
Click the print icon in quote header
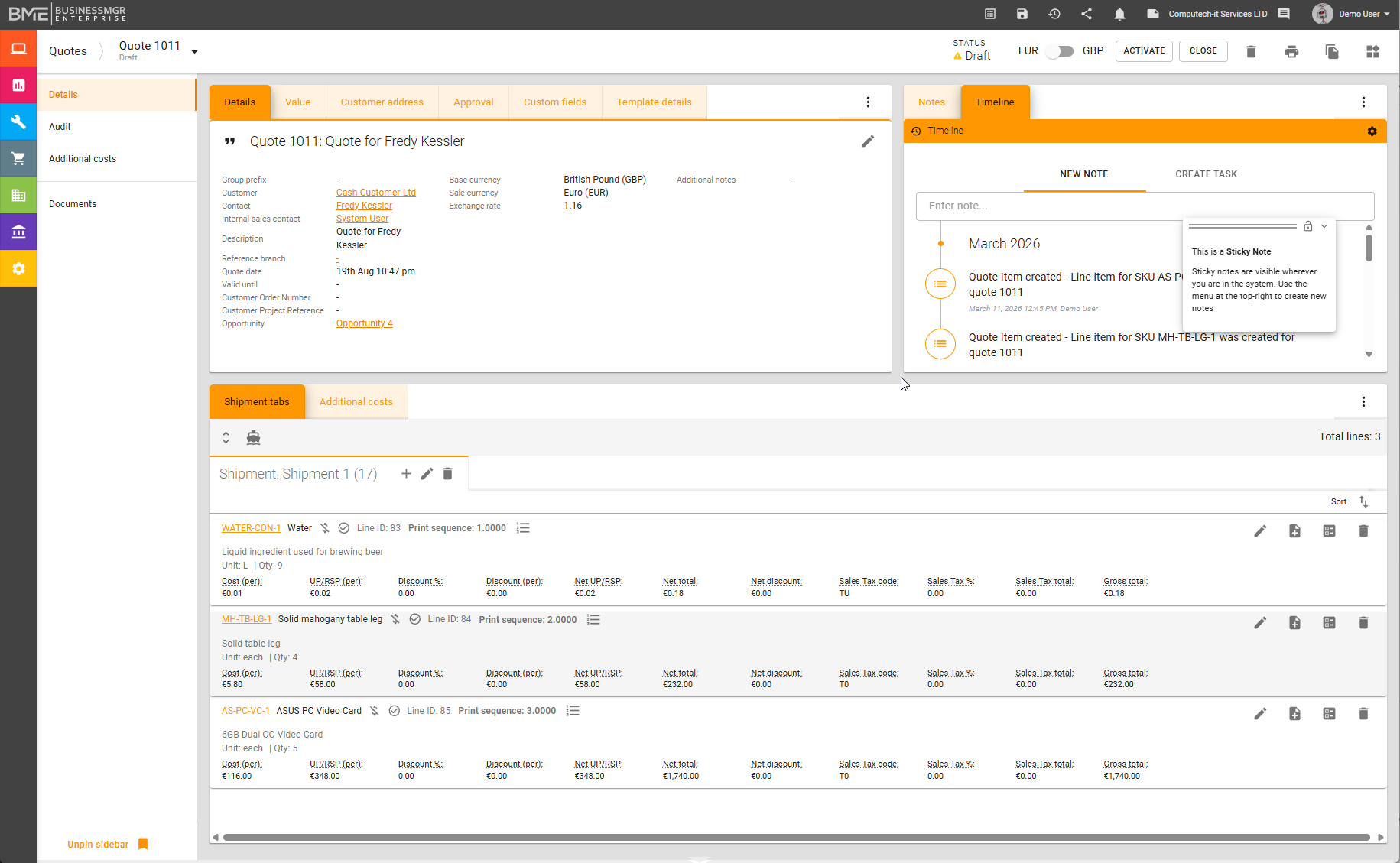click(1291, 51)
